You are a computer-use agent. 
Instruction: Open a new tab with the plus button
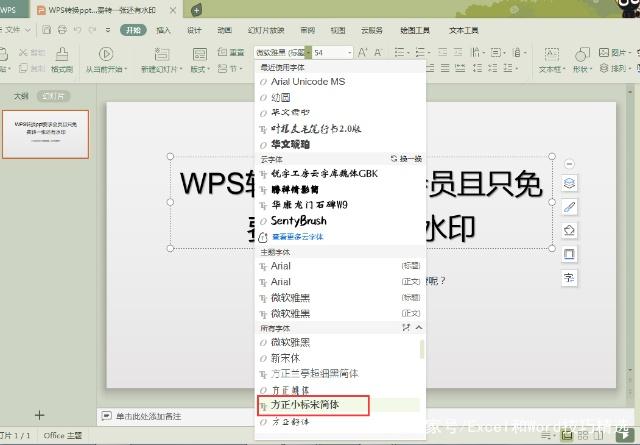[196, 10]
